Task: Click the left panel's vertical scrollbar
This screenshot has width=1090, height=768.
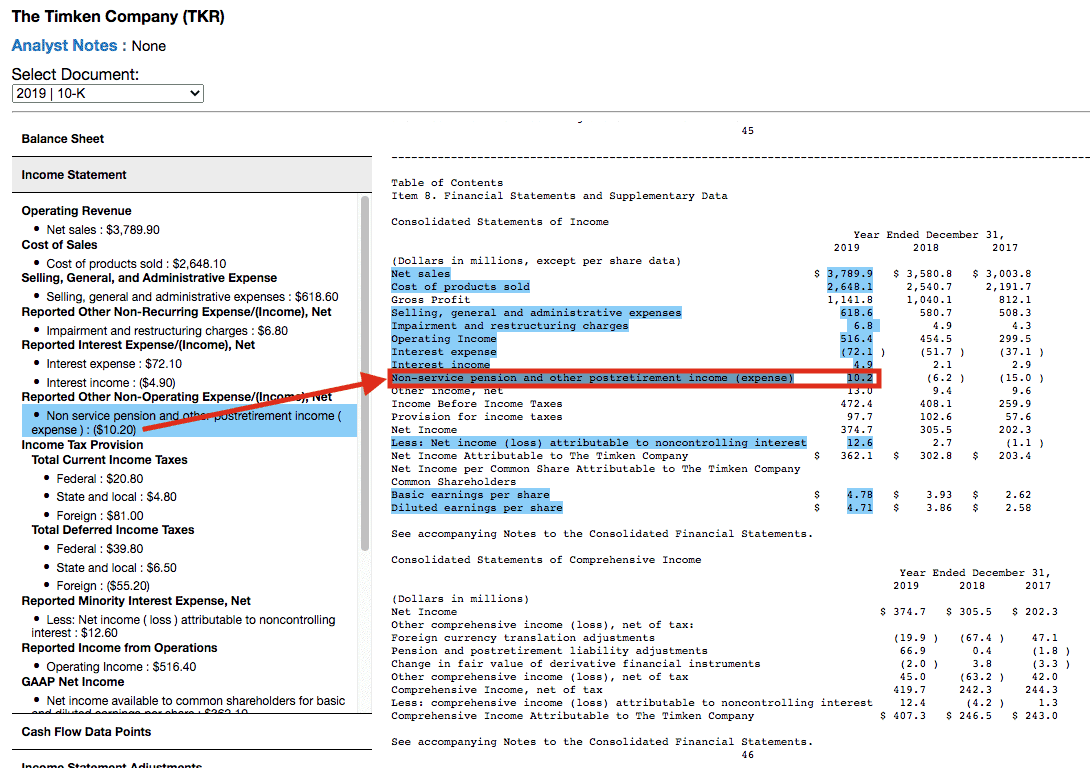Action: (x=365, y=373)
